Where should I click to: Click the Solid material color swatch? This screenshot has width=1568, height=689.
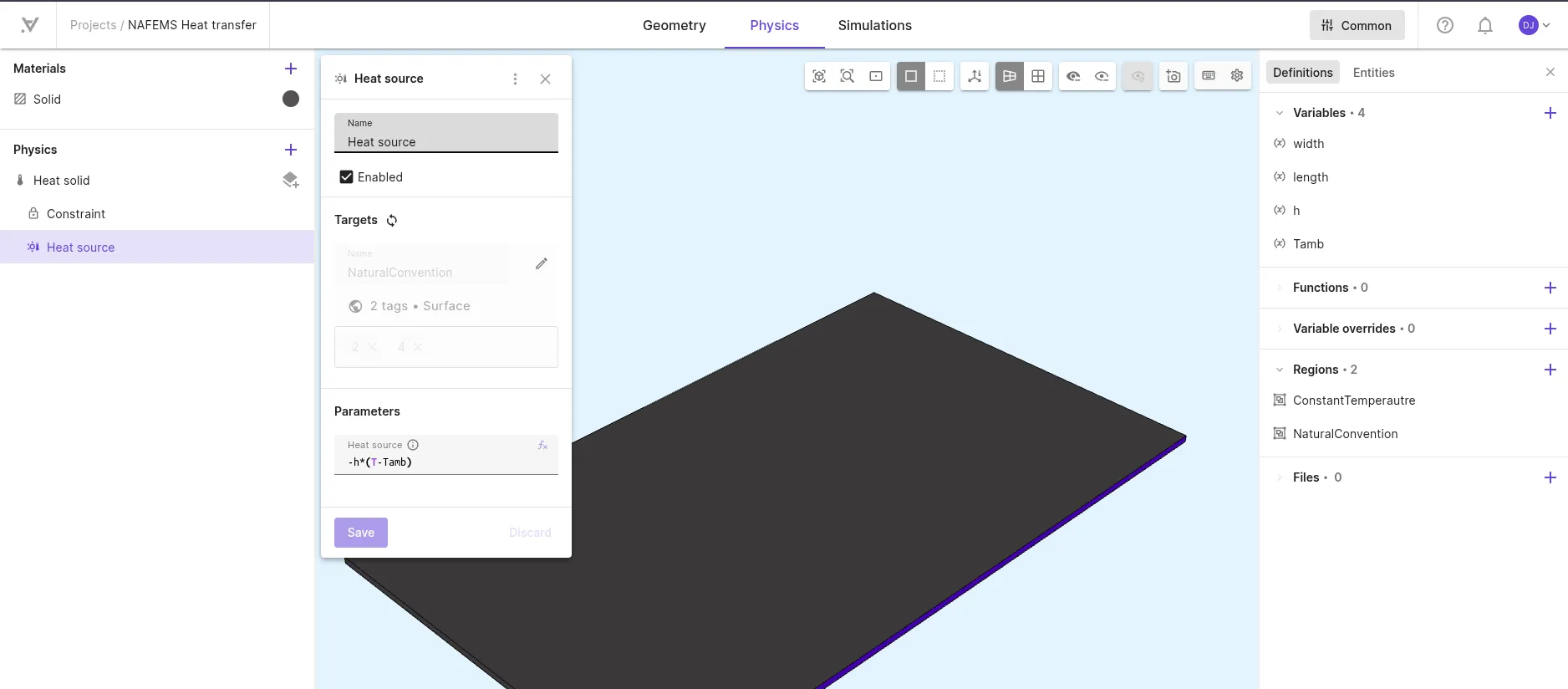pos(291,99)
